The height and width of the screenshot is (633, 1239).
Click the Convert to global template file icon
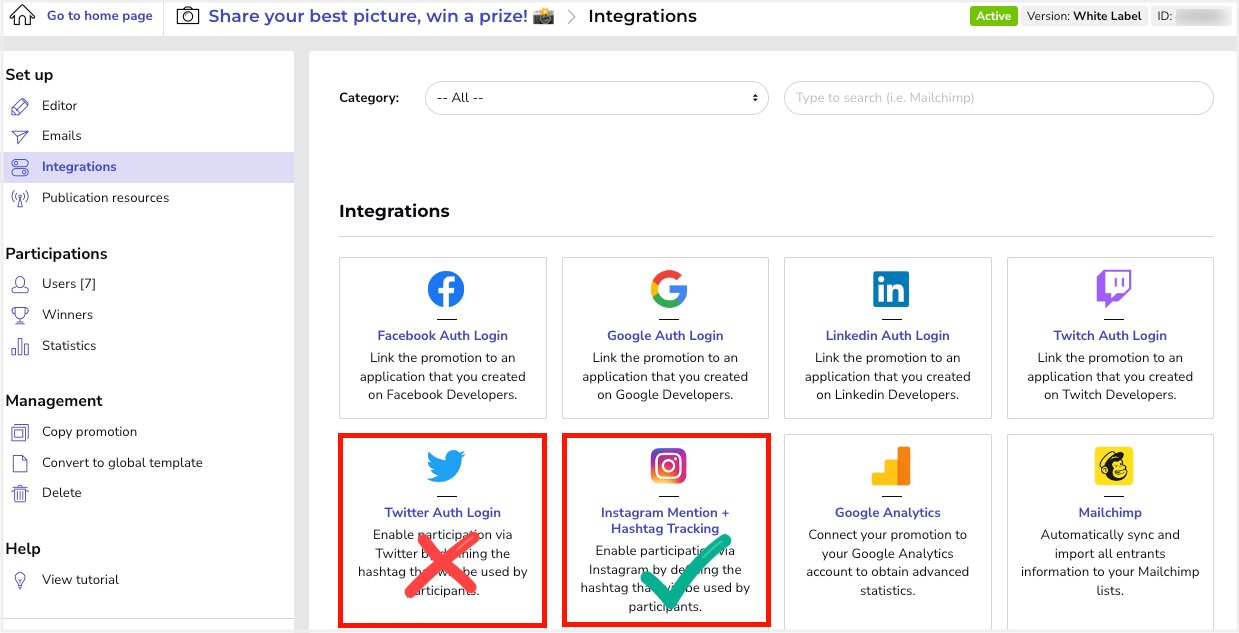click(20, 463)
